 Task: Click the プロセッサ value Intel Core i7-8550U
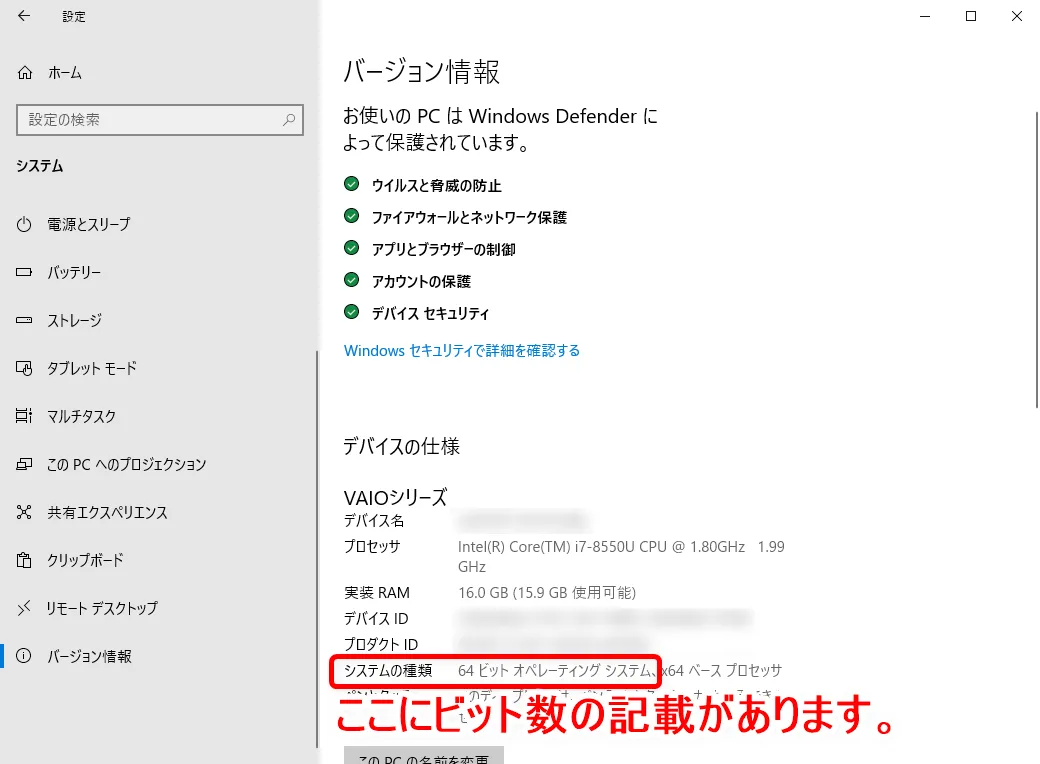[x=621, y=556]
